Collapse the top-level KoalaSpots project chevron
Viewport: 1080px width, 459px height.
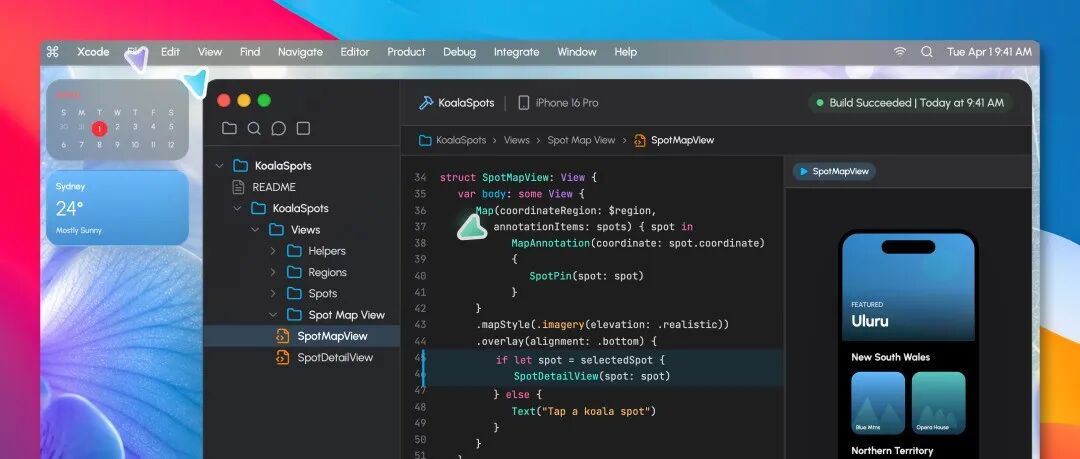point(220,165)
